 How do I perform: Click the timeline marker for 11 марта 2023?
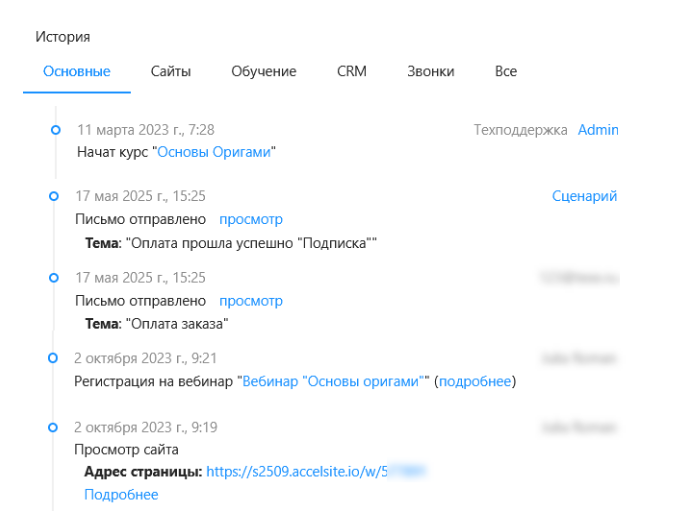pyautogui.click(x=56, y=129)
